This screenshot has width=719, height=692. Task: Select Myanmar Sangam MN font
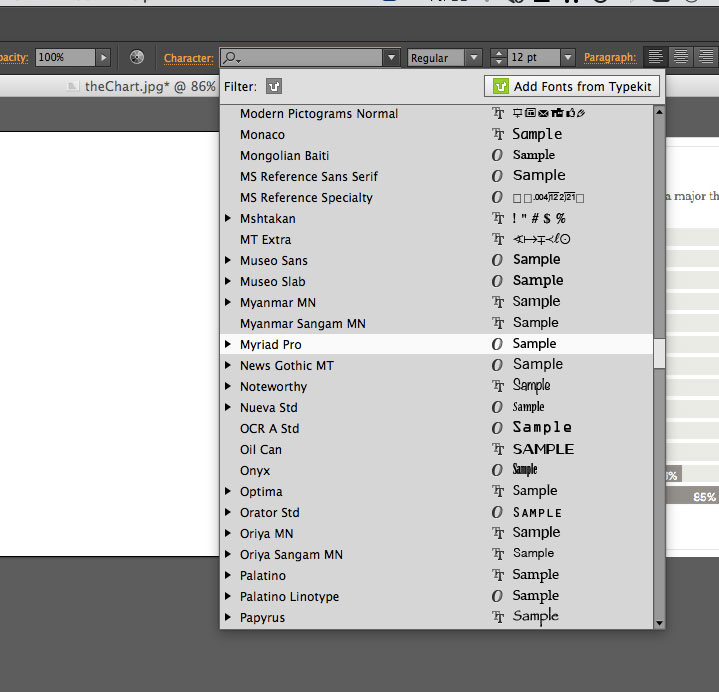coord(436,323)
